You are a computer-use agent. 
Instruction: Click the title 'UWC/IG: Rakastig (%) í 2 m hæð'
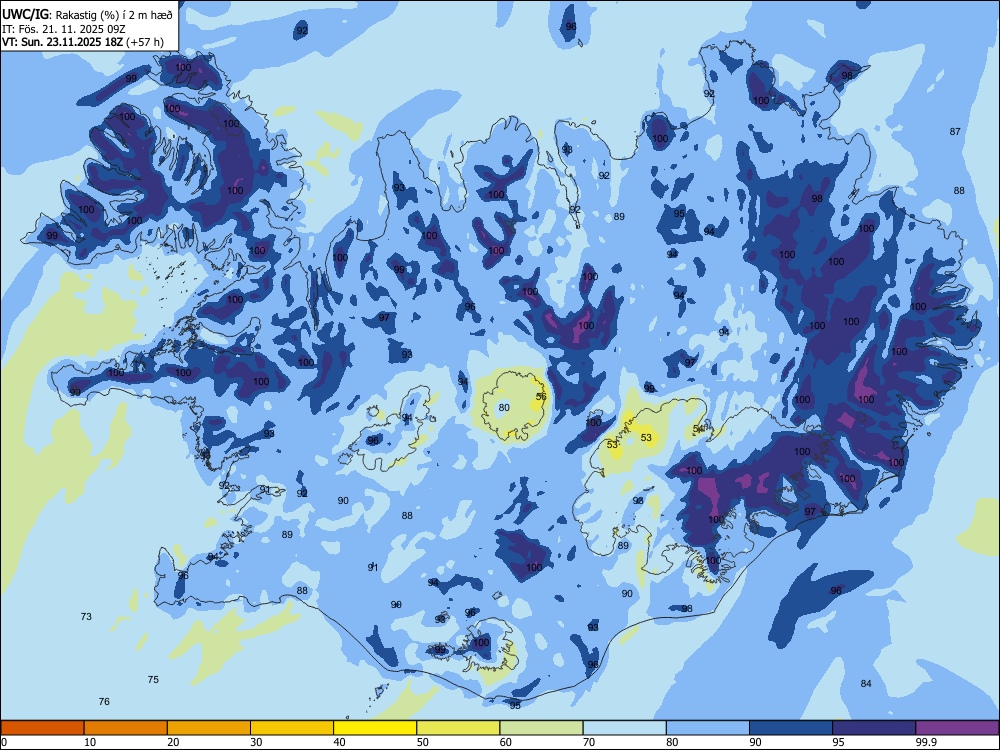[x=87, y=15]
